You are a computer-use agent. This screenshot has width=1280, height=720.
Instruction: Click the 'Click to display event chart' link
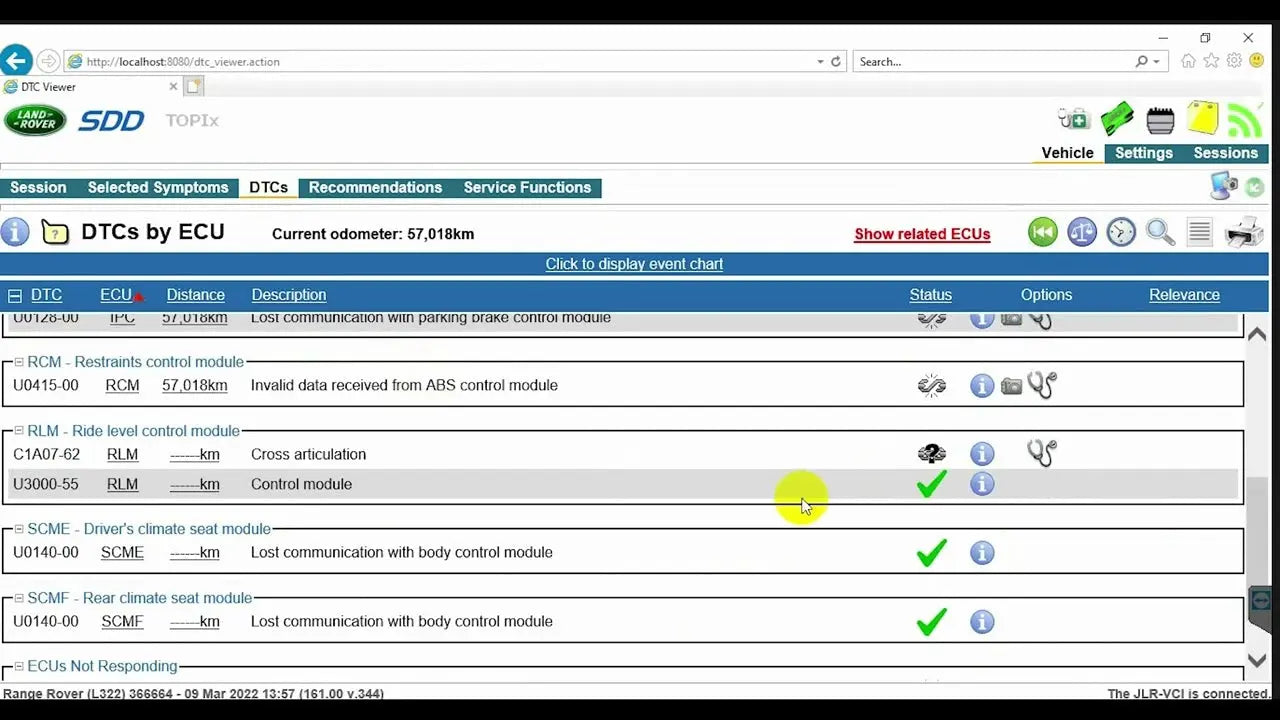pos(634,264)
